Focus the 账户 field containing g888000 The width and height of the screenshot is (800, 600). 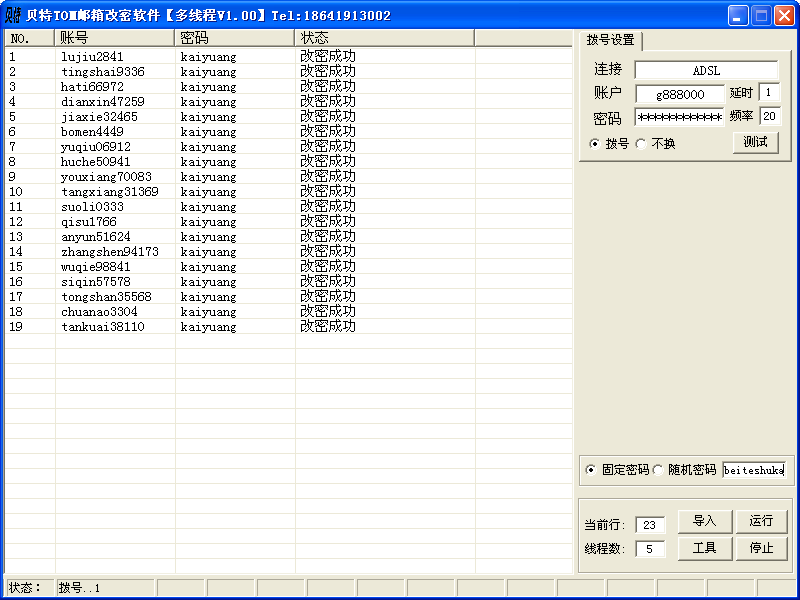click(679, 94)
